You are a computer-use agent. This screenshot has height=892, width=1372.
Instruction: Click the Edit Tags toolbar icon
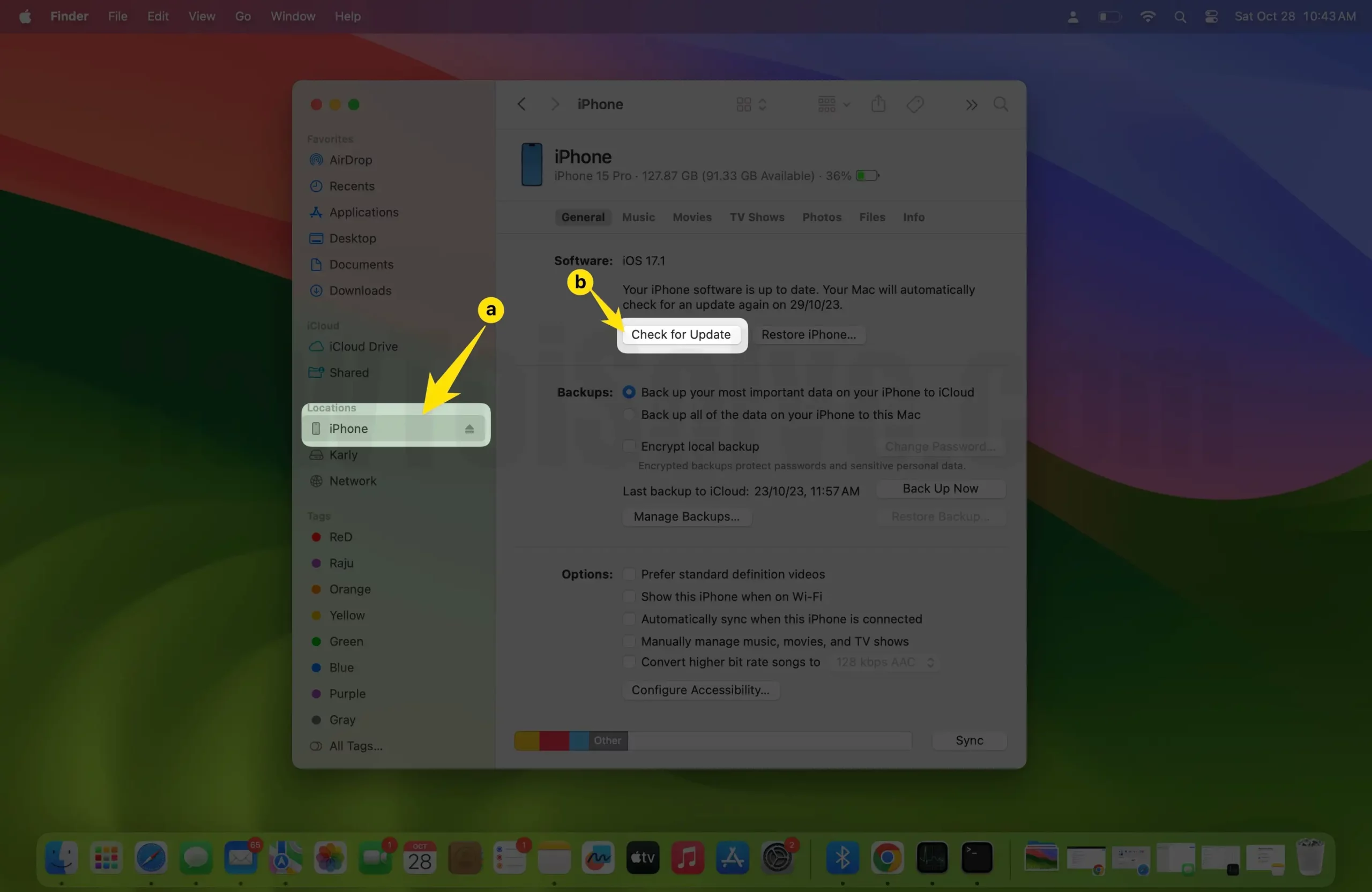pos(915,104)
